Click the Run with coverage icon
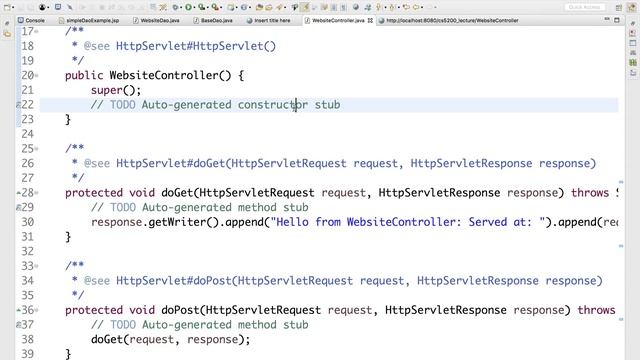 click(x=202, y=7)
